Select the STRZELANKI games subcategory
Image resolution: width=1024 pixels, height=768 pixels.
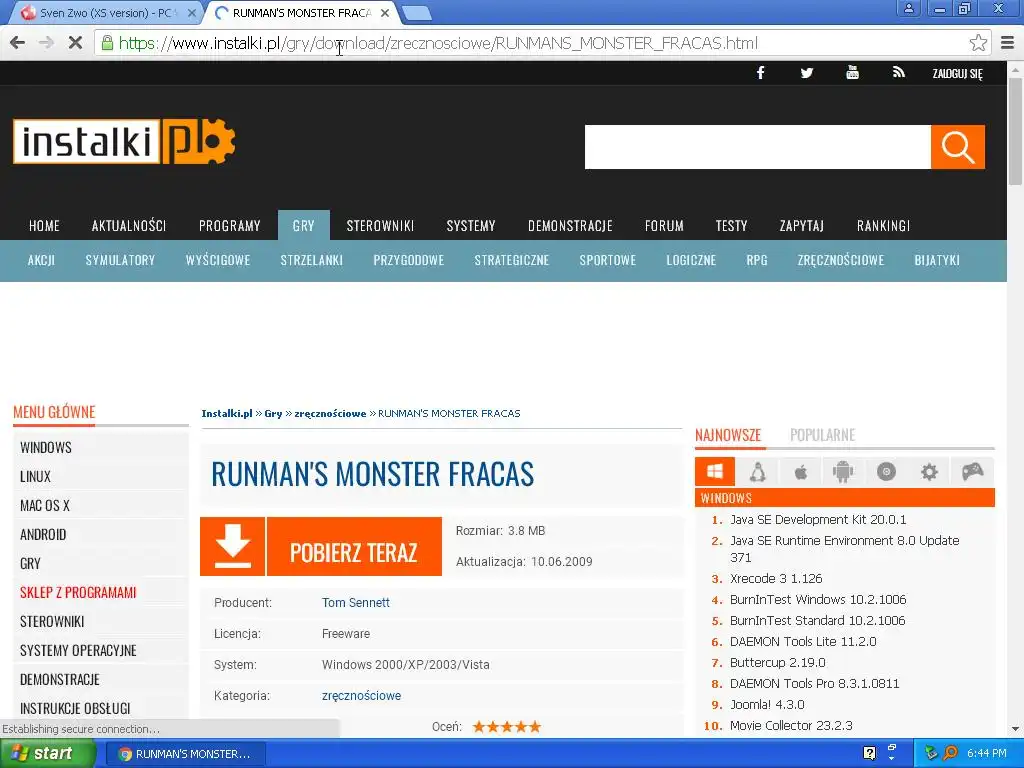[x=312, y=260]
